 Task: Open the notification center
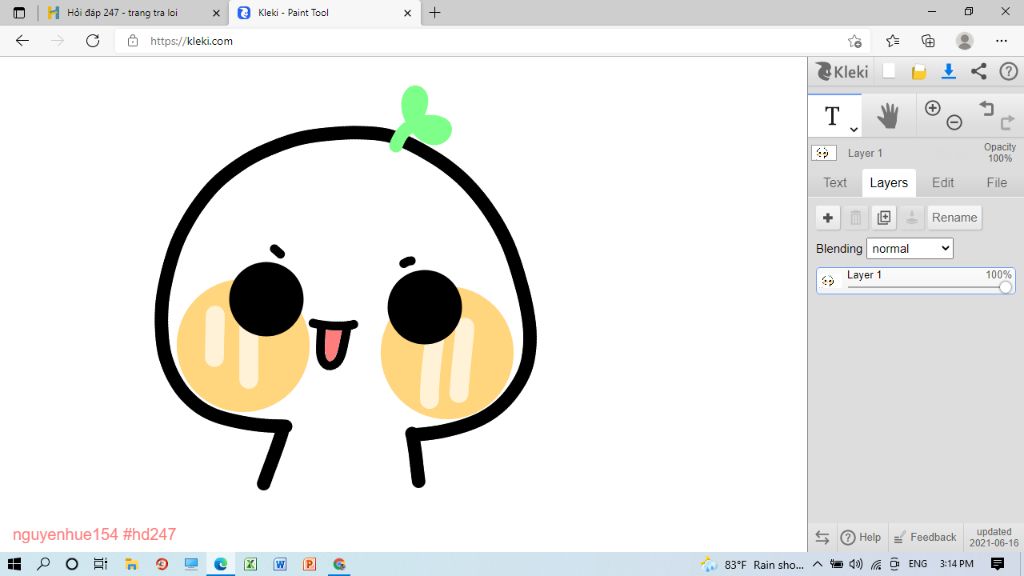997,564
